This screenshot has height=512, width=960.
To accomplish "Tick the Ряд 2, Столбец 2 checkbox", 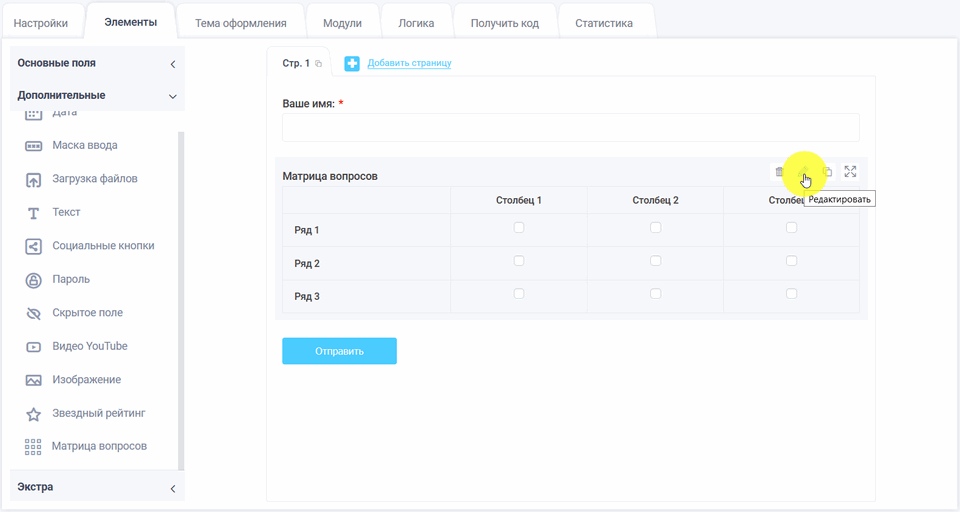I will (x=655, y=261).
